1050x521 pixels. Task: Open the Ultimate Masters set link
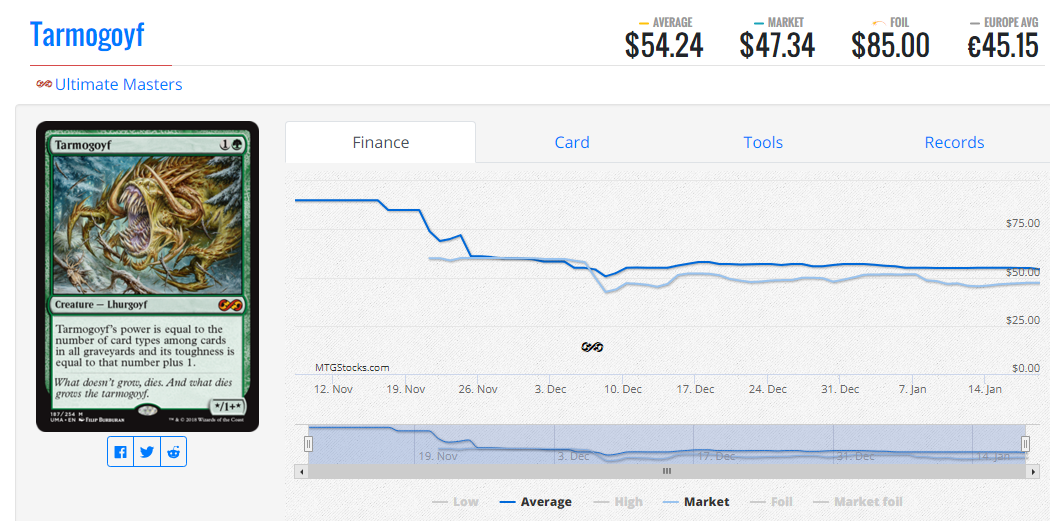coord(118,84)
